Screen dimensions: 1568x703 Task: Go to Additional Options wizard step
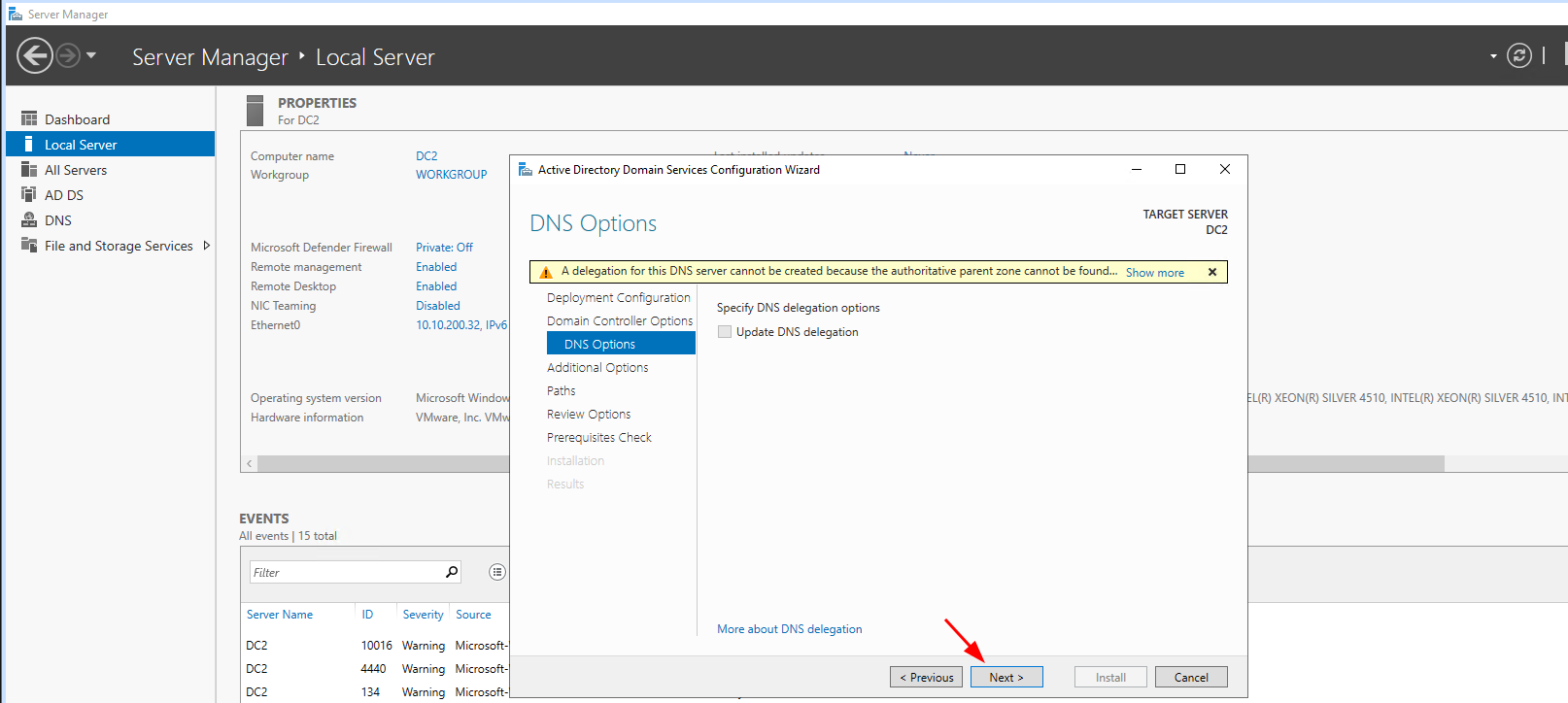click(597, 367)
